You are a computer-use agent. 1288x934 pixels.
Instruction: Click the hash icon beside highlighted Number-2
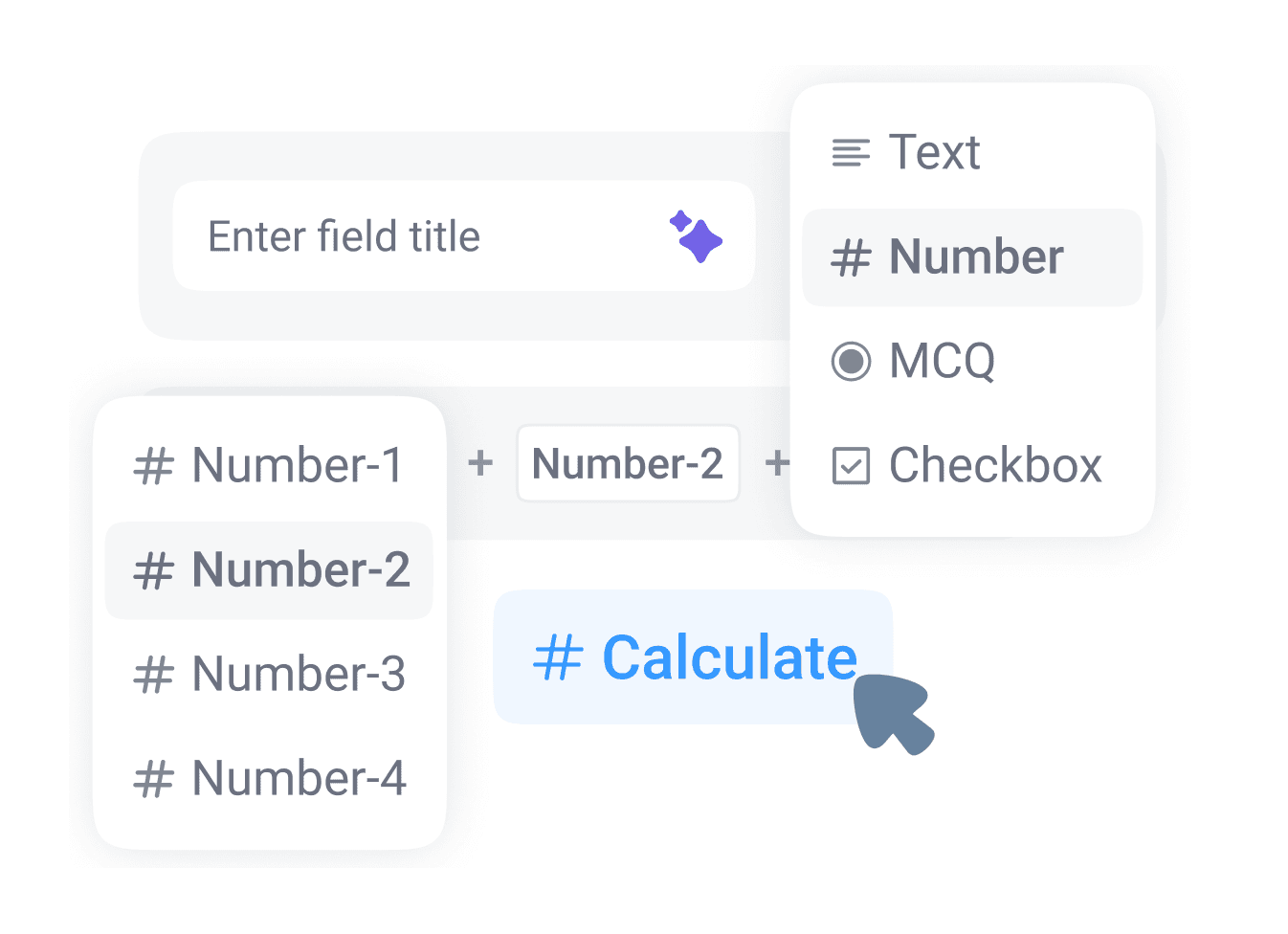point(153,570)
